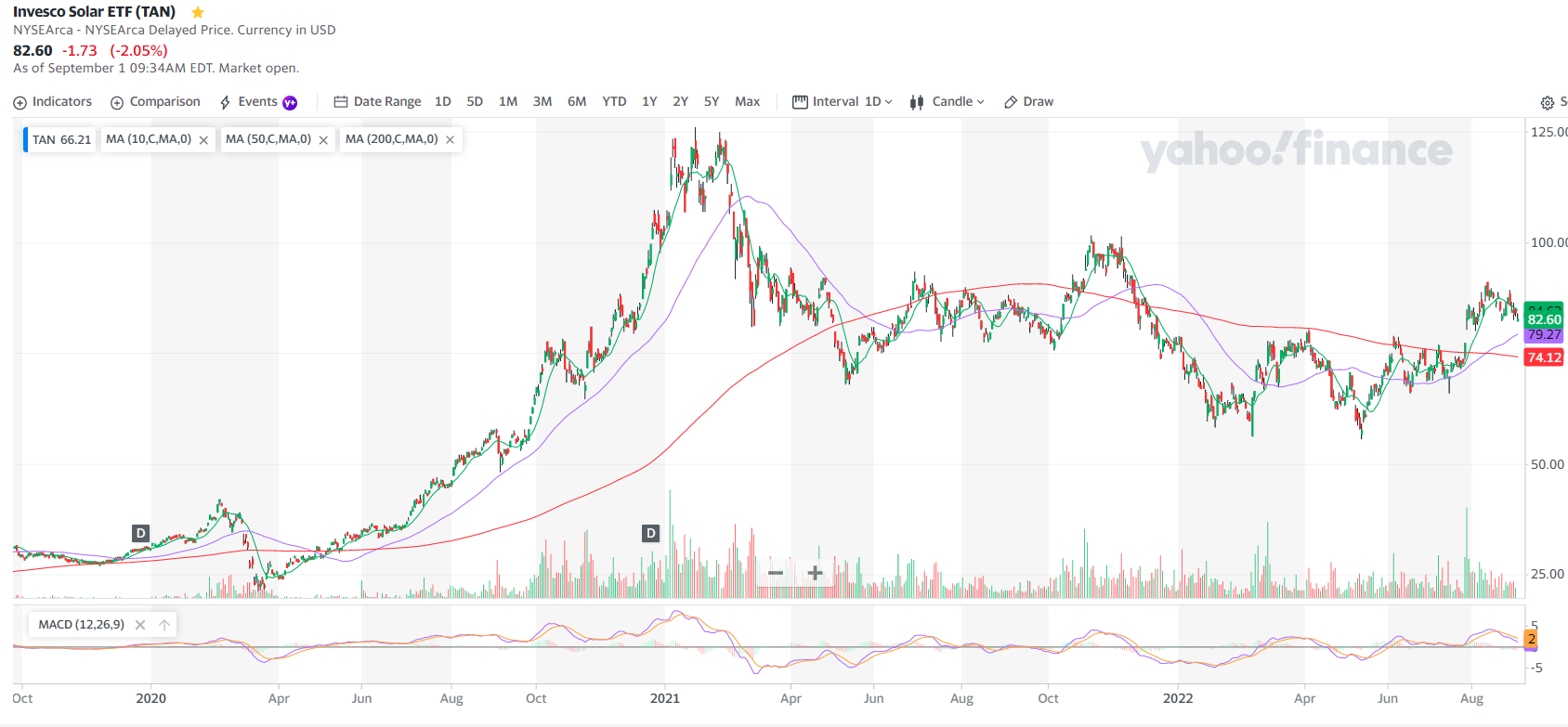Image resolution: width=1568 pixels, height=727 pixels.
Task: Click the green 82.60 current price tag
Action: (x=1545, y=319)
